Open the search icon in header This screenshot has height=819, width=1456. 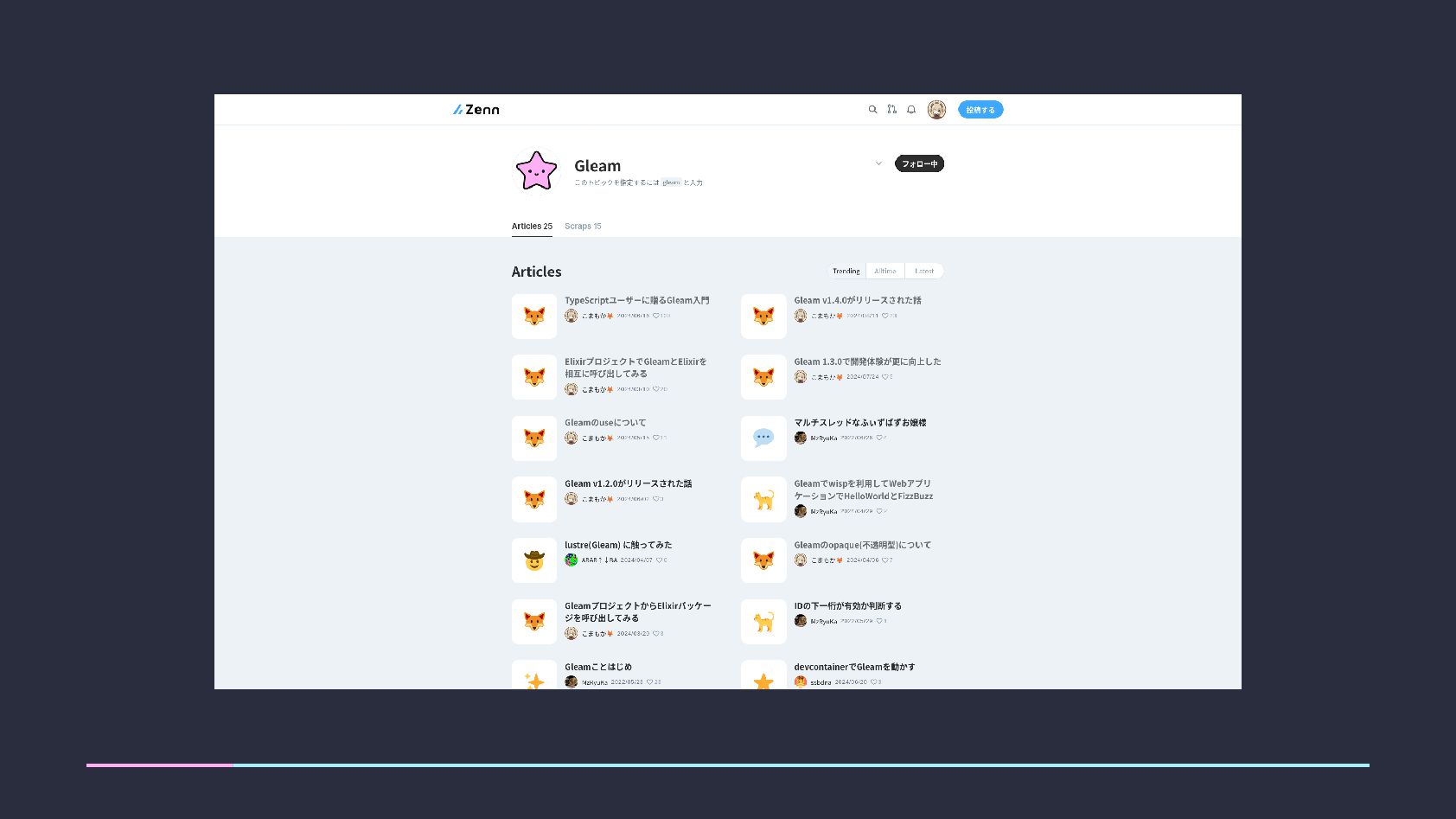coord(872,110)
